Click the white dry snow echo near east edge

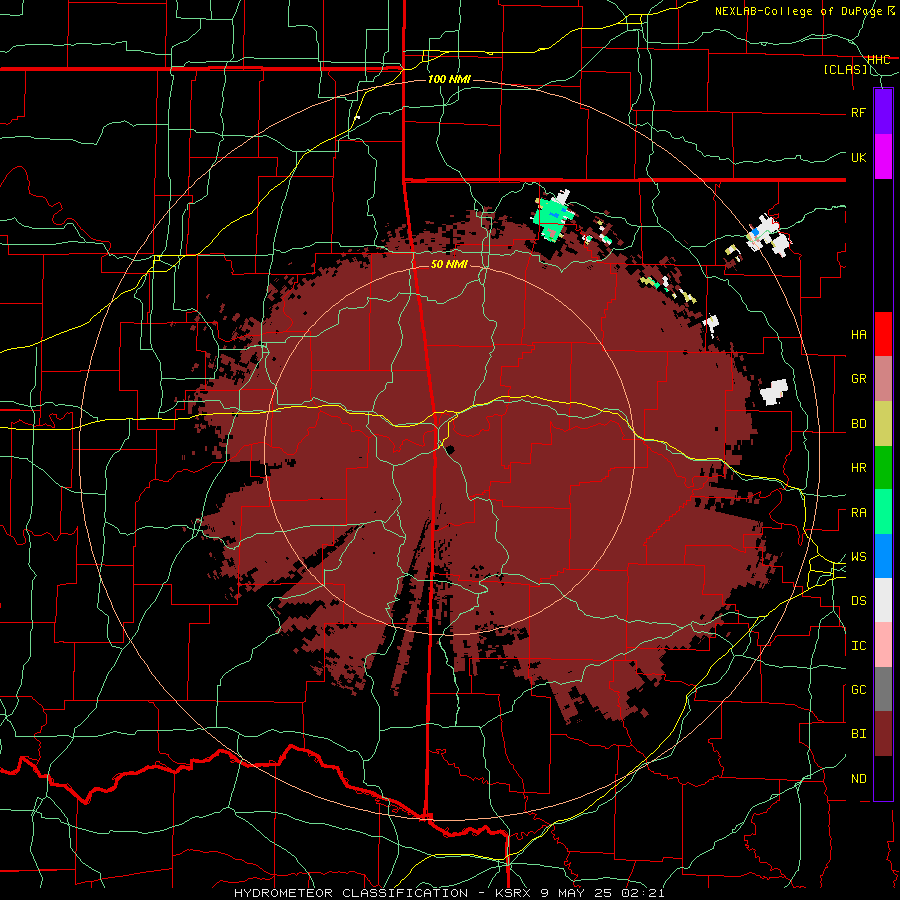(774, 392)
